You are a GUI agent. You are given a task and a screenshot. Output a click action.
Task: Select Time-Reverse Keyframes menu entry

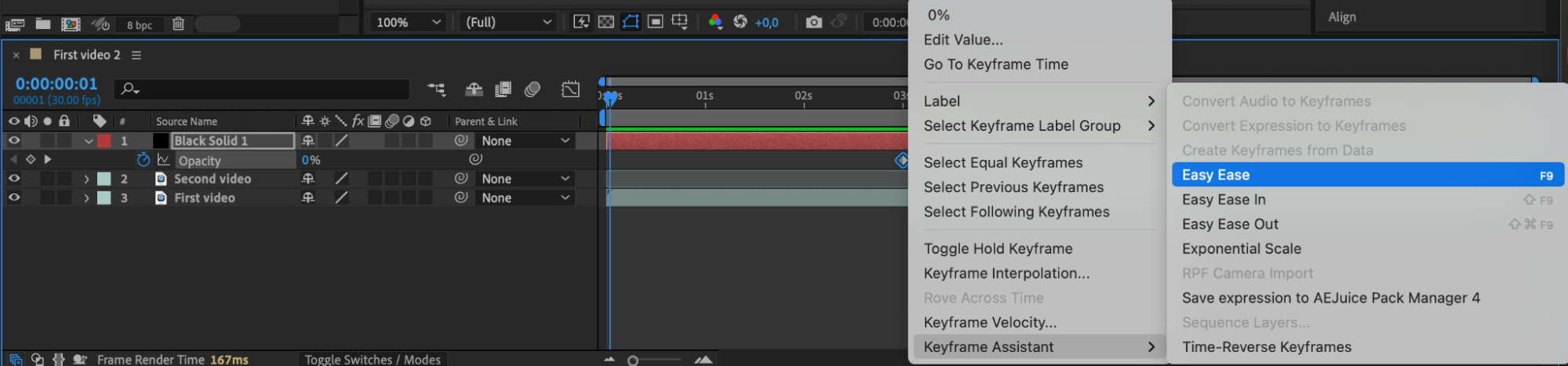[1266, 347]
